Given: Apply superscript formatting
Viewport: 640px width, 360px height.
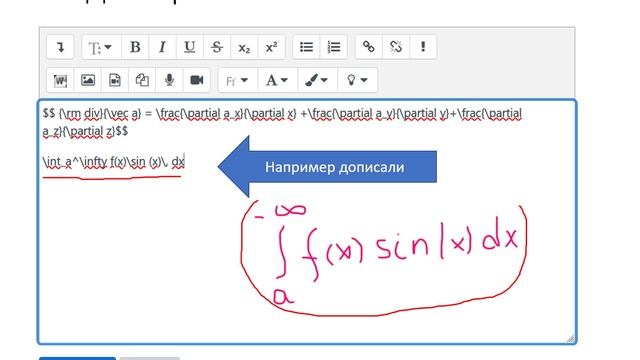Looking at the screenshot, I should click(x=271, y=47).
